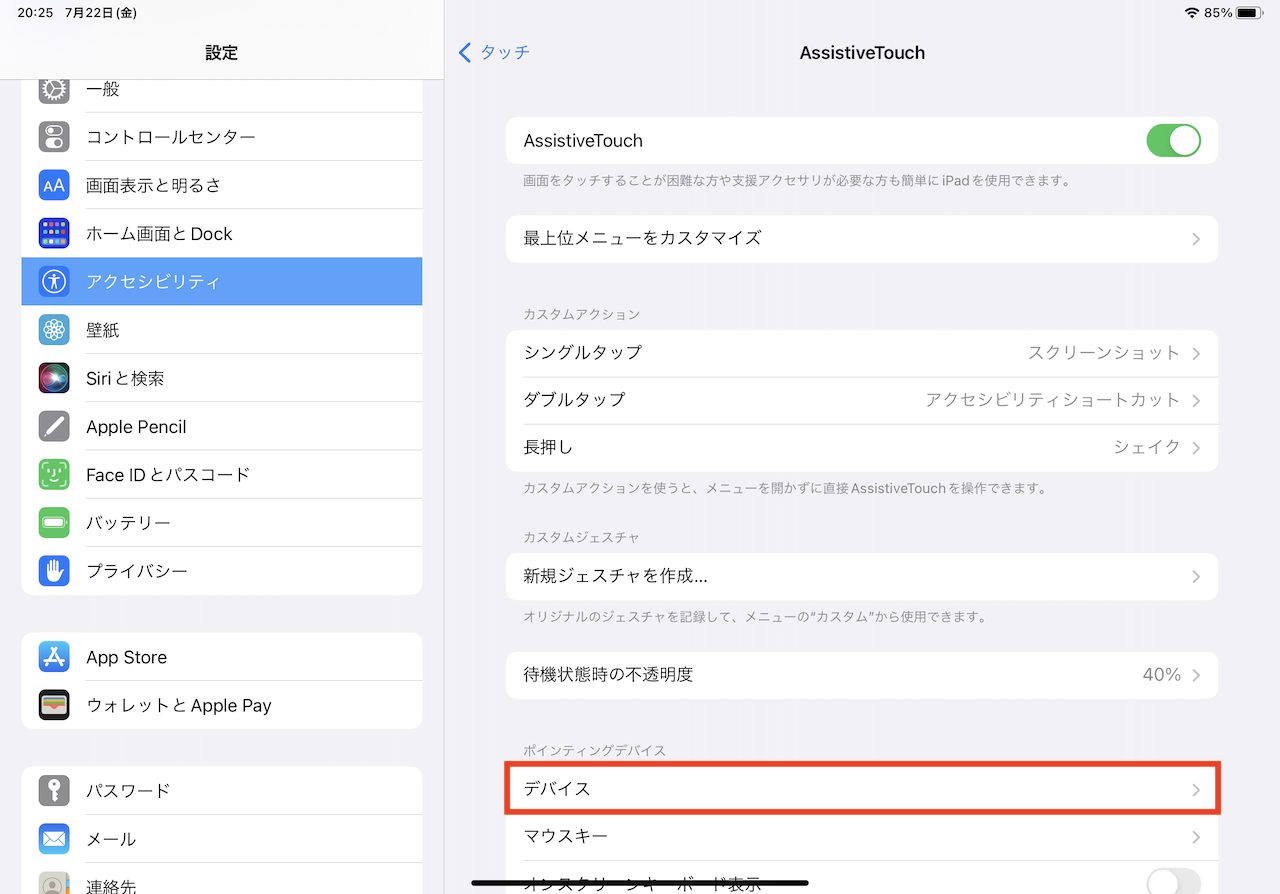The width and height of the screenshot is (1280, 894).
Task: Tap デバイス row label
Action: [557, 789]
